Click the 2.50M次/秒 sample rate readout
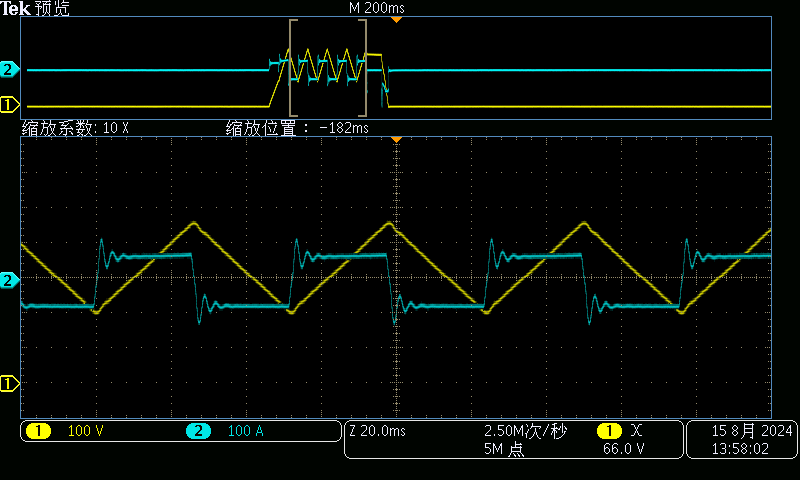 tap(525, 431)
